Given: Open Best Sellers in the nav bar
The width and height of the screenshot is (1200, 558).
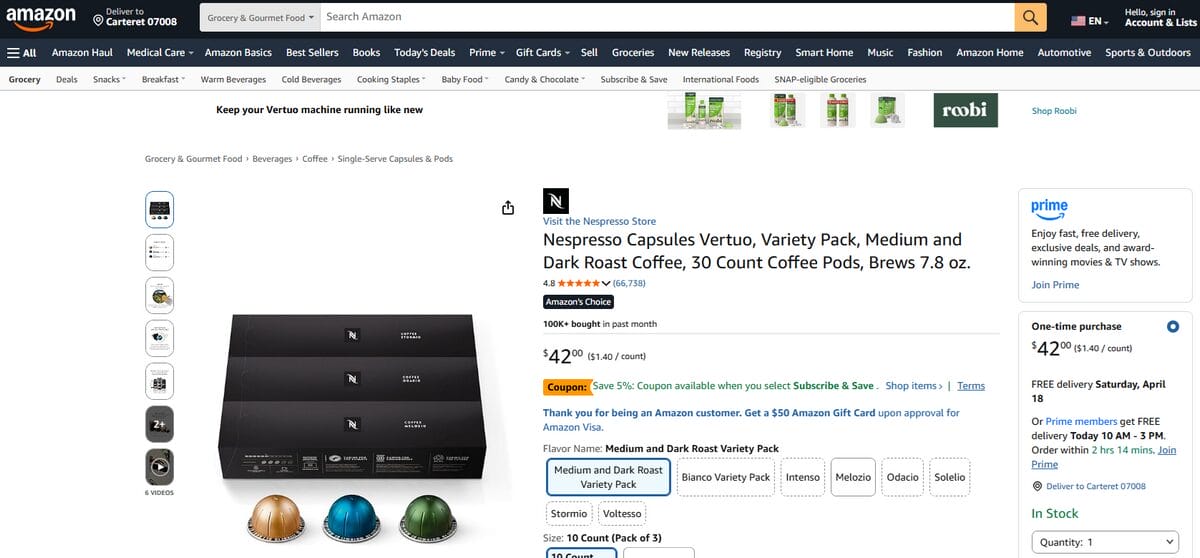Looking at the screenshot, I should click(x=312, y=52).
